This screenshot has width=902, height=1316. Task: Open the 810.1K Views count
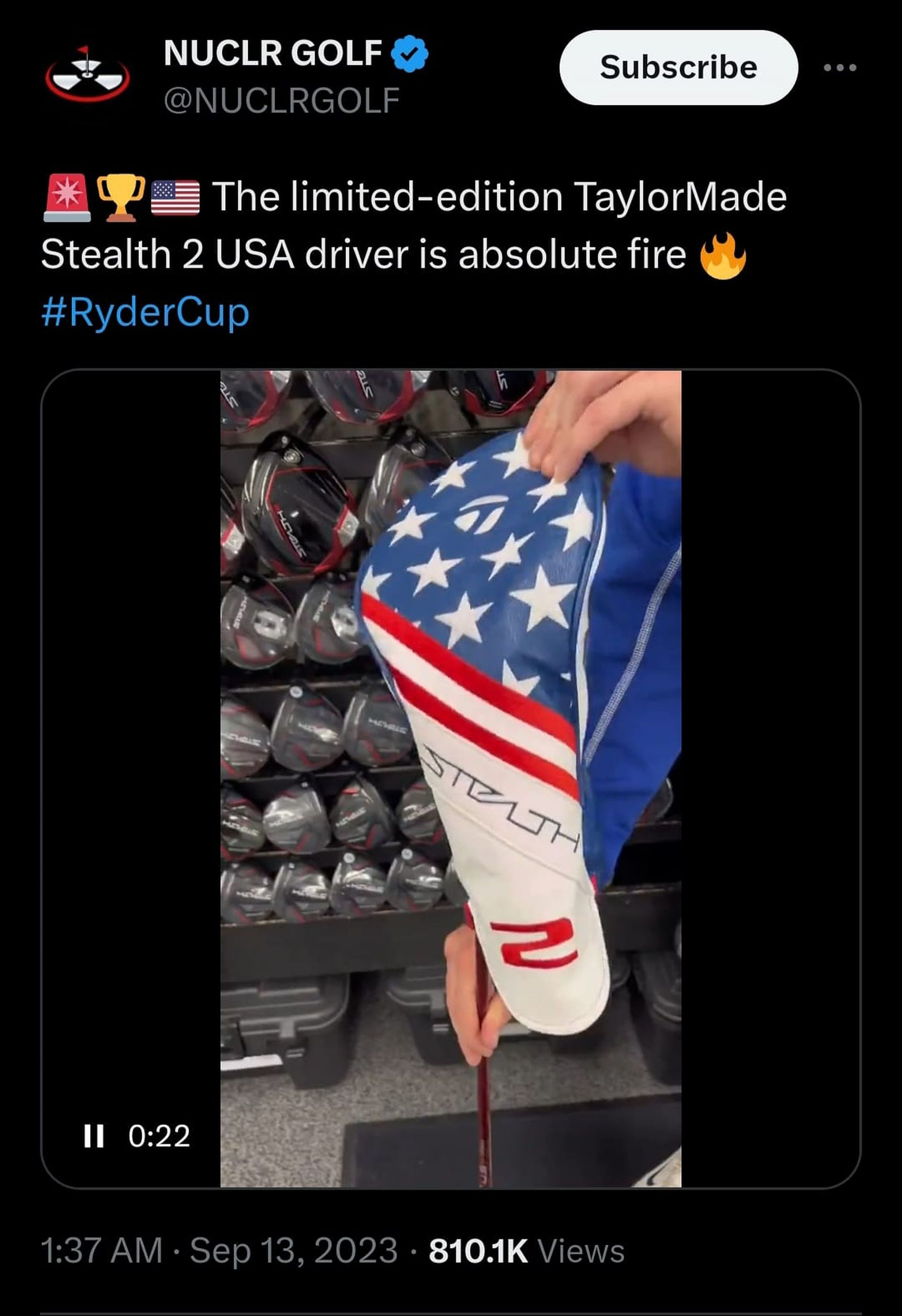[x=527, y=1251]
